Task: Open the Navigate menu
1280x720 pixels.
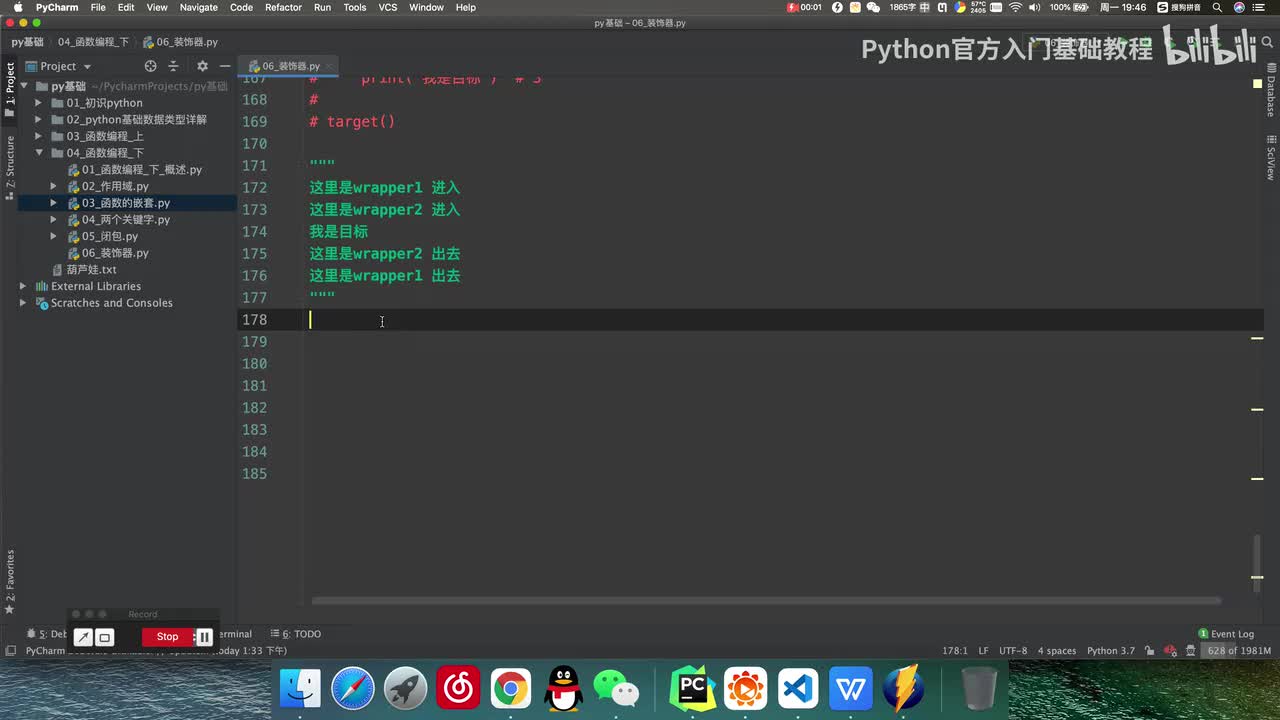Action: point(198,7)
